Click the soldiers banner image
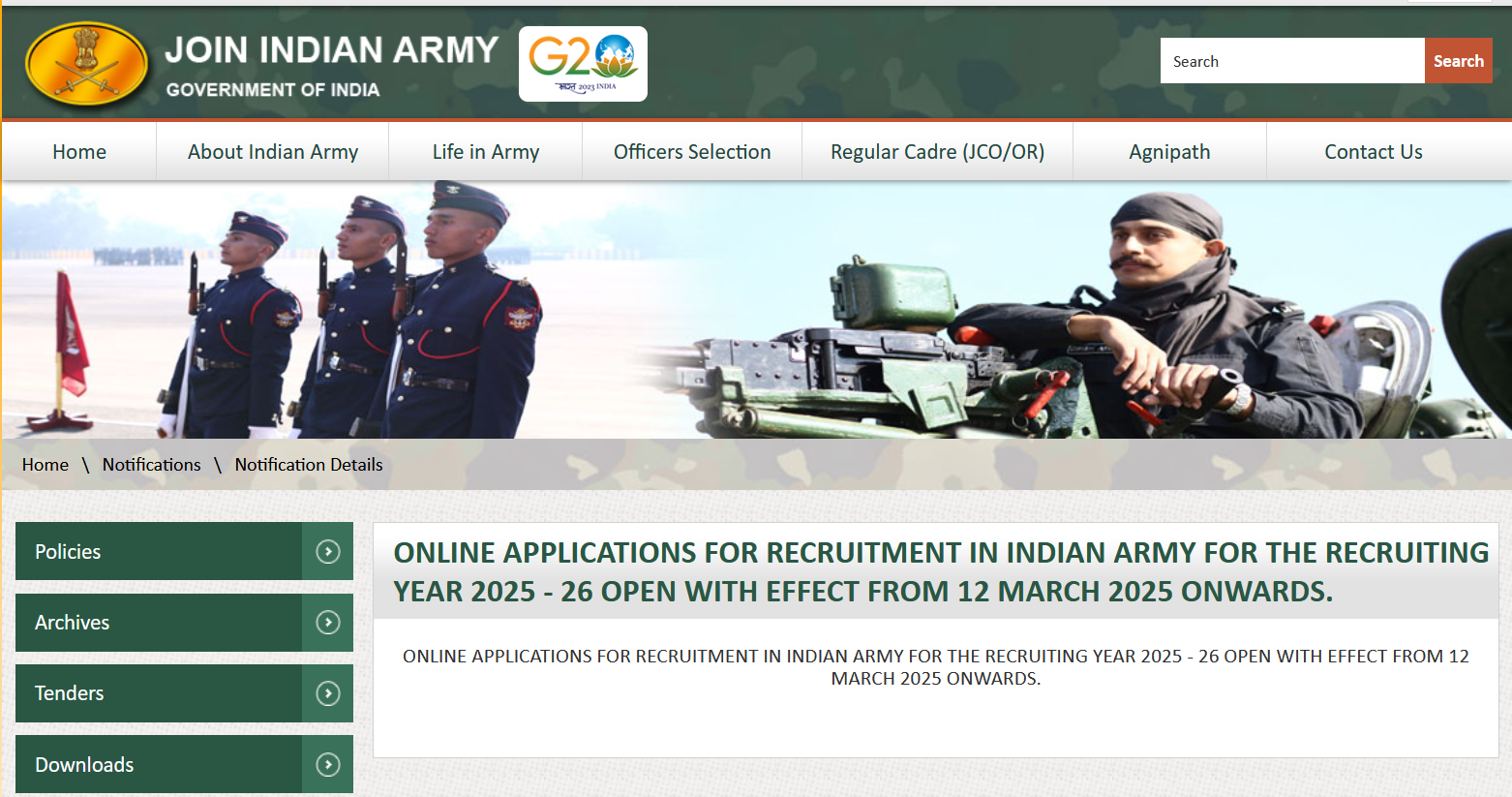This screenshot has width=1512, height=797. (756, 310)
